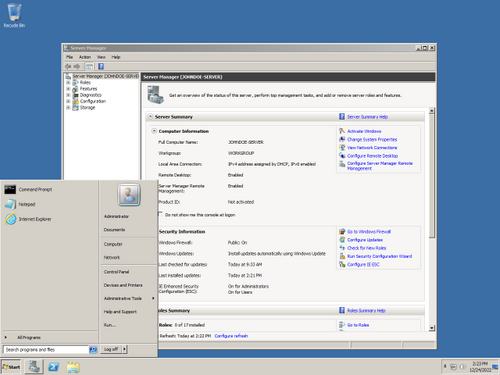The height and width of the screenshot is (375, 500).
Task: Click the Administrator user picture
Action: [129, 194]
